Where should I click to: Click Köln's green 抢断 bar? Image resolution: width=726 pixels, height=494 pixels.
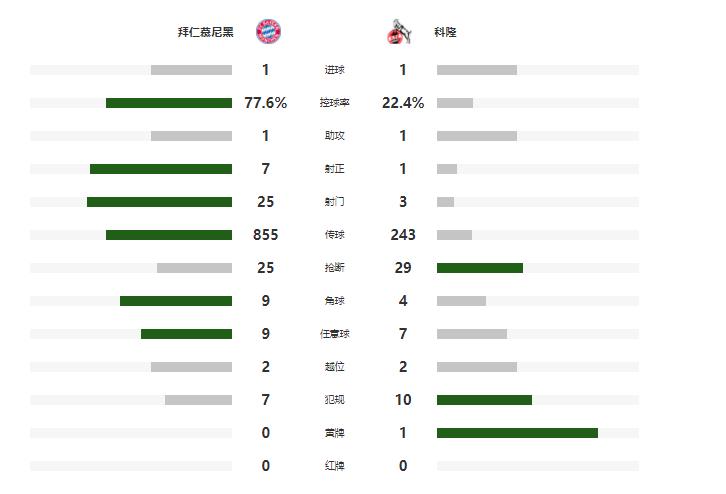click(480, 268)
